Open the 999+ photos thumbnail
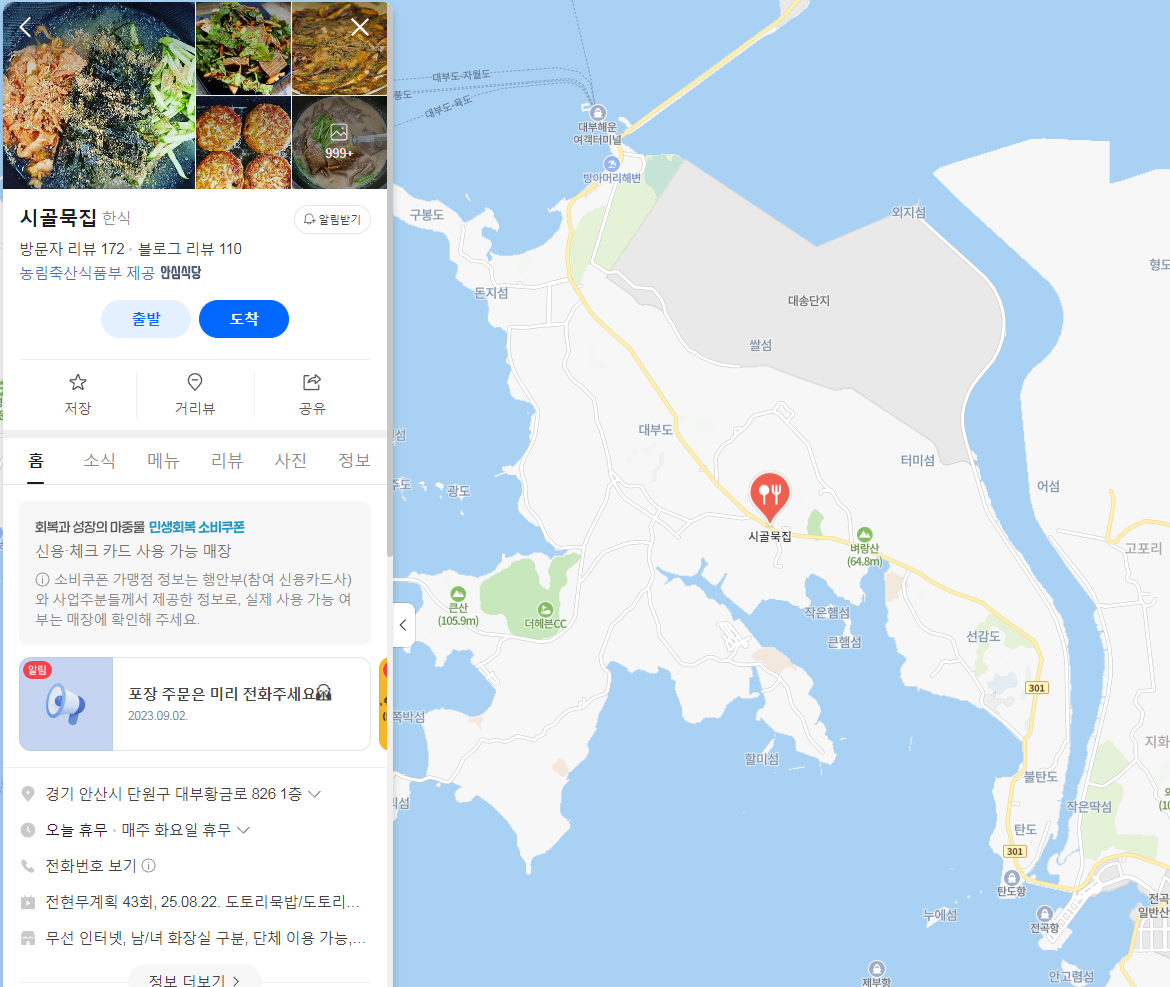The image size is (1170, 987). tap(339, 142)
